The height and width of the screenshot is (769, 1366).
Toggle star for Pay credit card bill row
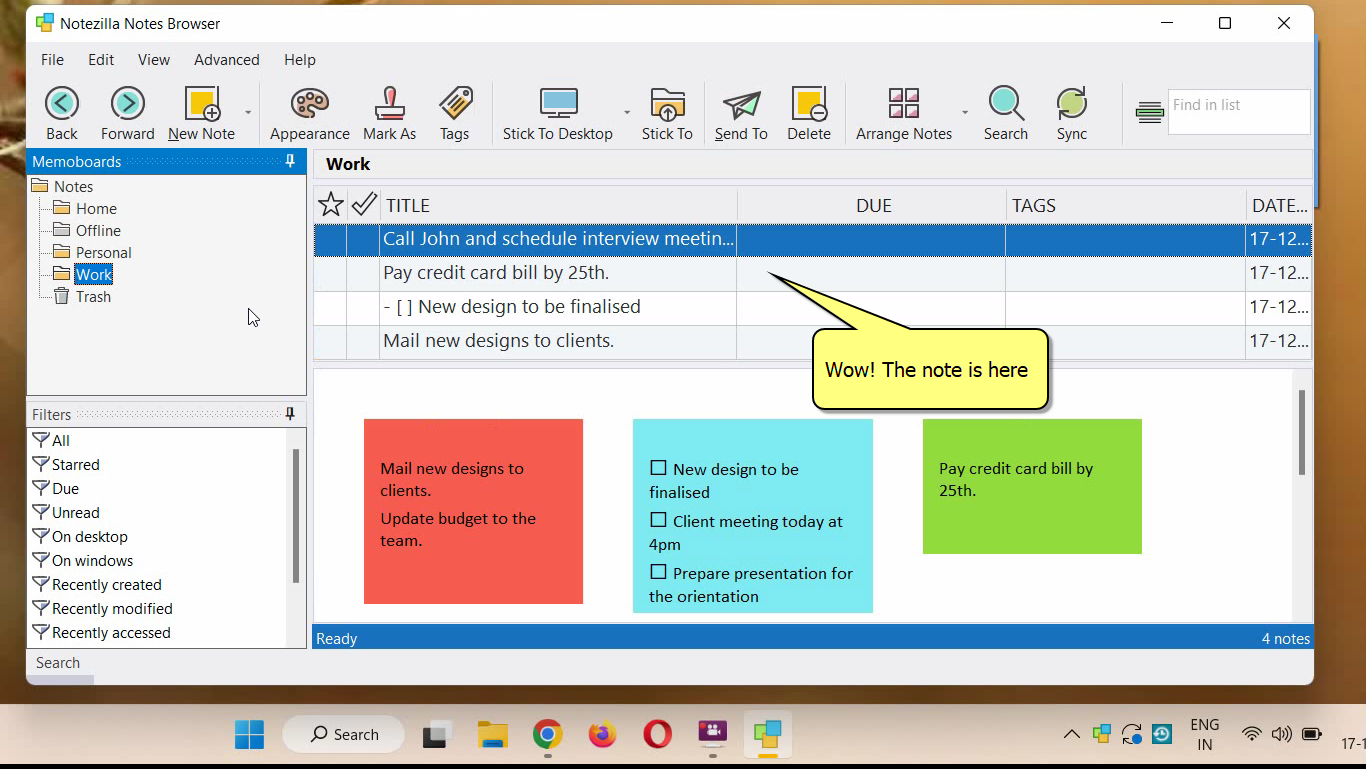click(330, 273)
